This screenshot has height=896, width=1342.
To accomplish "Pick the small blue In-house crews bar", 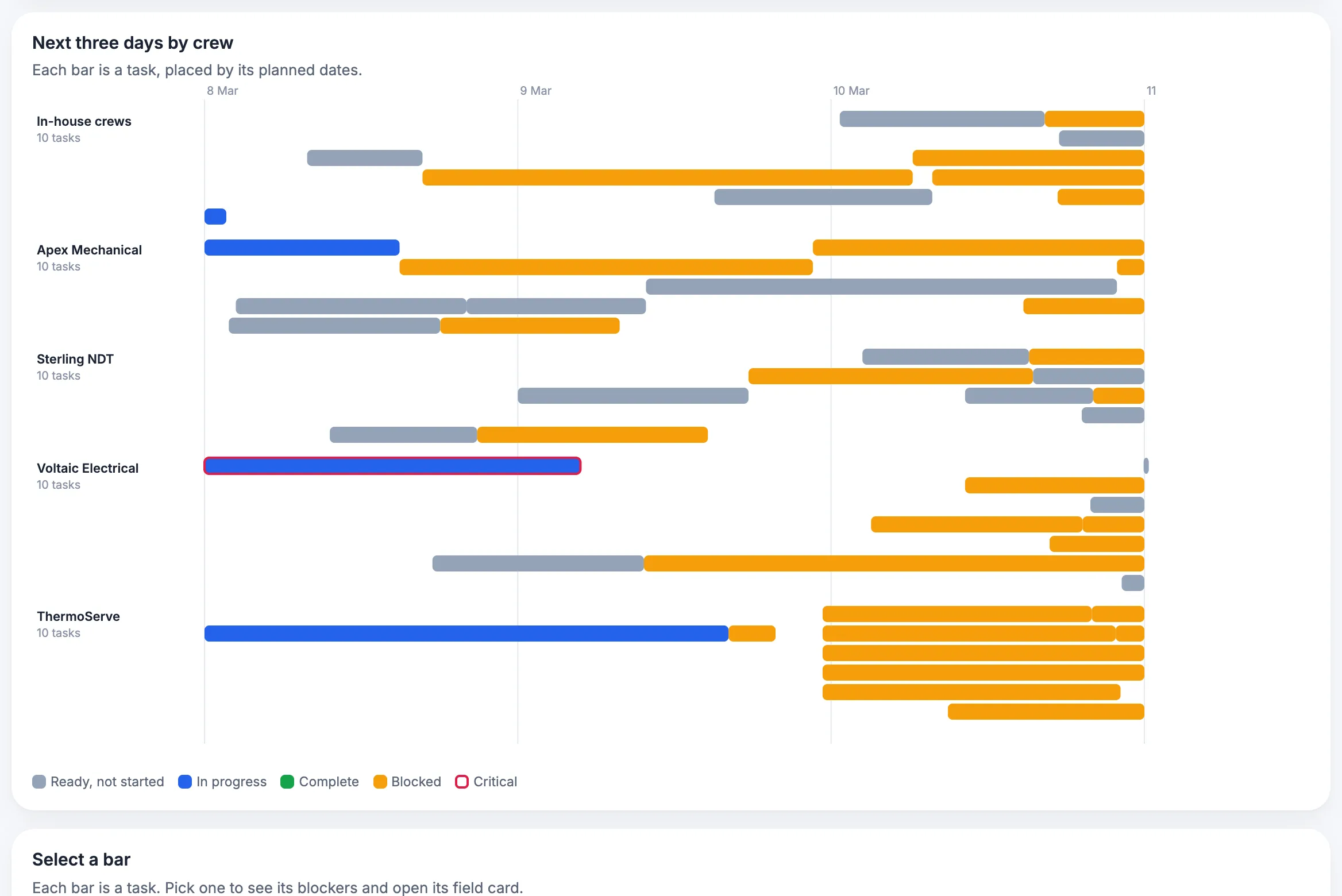I will pyautogui.click(x=215, y=217).
